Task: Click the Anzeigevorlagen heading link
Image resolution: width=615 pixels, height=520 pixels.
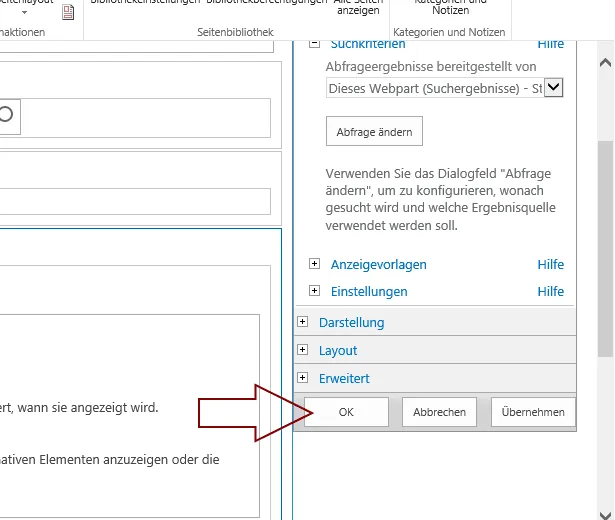Action: pos(378,265)
